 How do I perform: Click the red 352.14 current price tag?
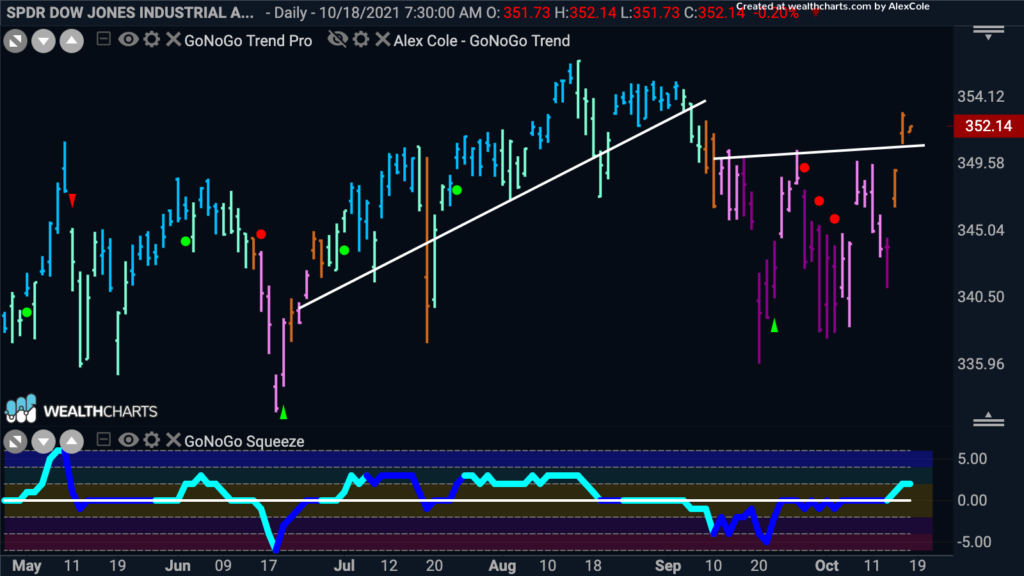(x=988, y=126)
